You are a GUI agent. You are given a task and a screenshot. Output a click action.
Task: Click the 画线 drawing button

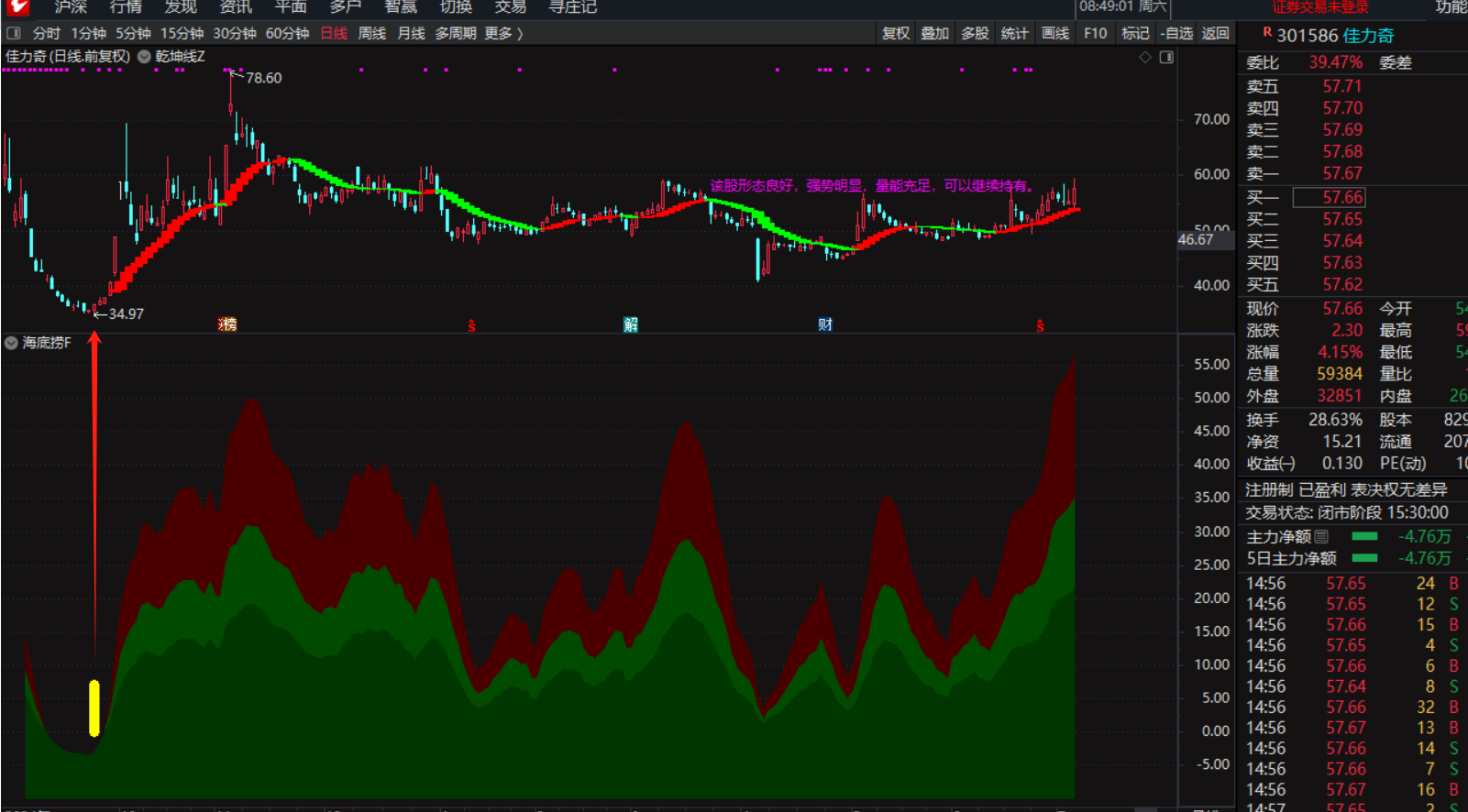pyautogui.click(x=1055, y=33)
